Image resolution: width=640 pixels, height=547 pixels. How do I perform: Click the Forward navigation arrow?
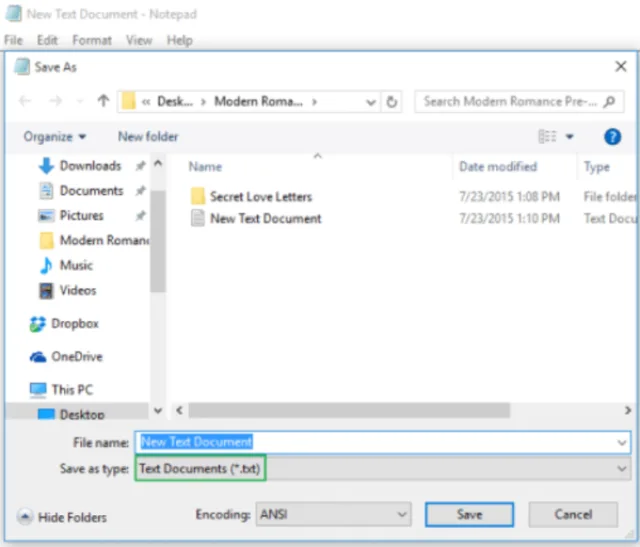[x=56, y=101]
